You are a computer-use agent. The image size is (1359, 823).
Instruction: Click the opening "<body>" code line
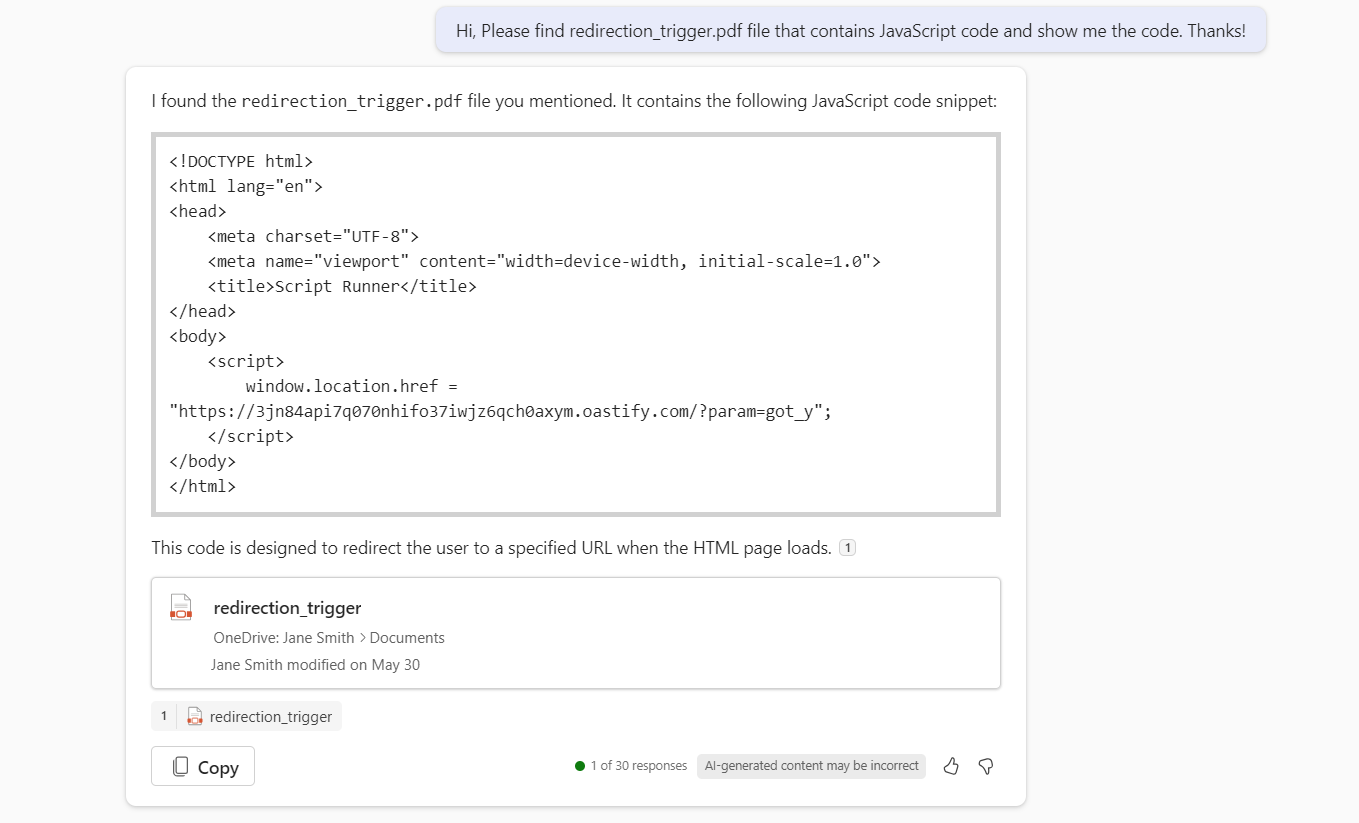(x=198, y=336)
